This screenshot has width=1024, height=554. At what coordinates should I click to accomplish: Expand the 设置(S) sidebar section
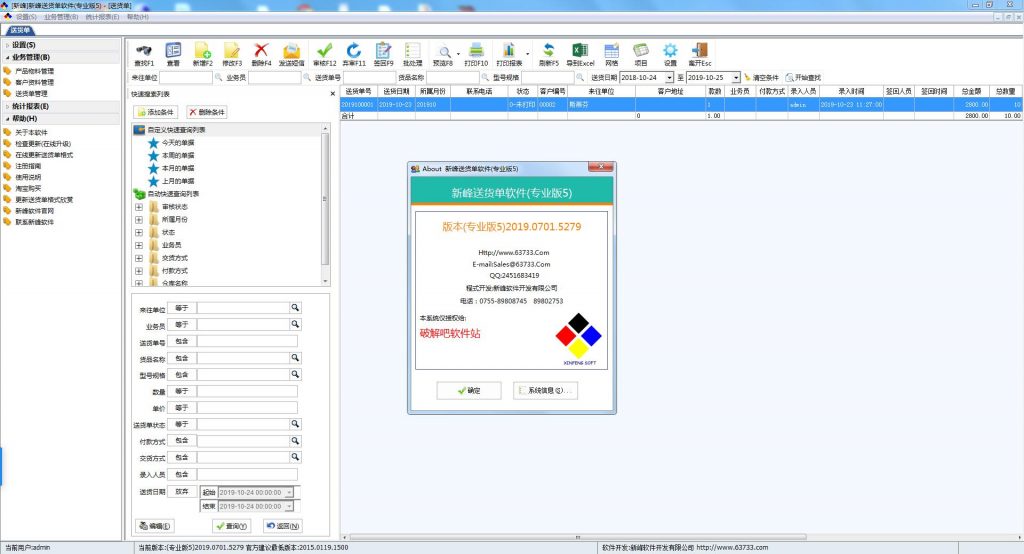(7, 44)
